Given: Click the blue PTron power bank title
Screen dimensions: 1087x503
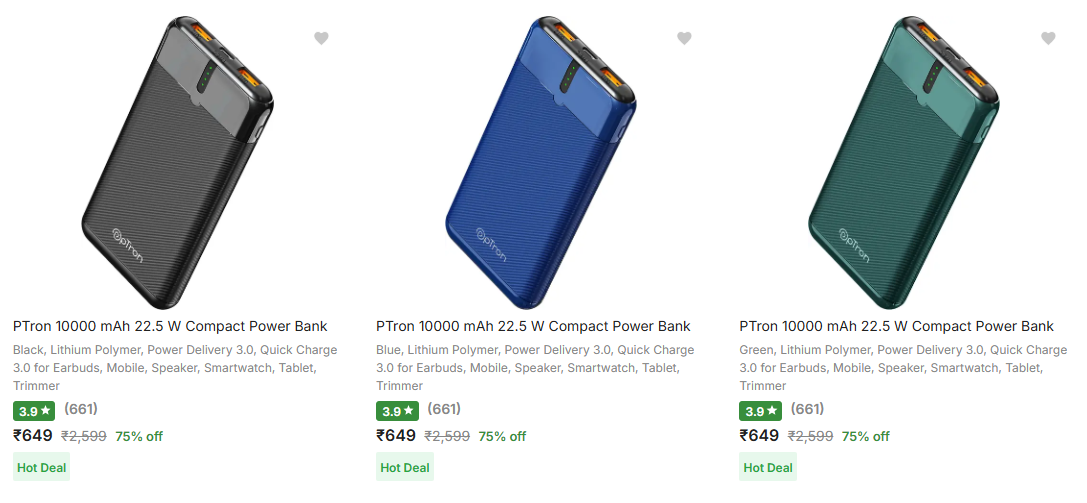Looking at the screenshot, I should [x=533, y=326].
